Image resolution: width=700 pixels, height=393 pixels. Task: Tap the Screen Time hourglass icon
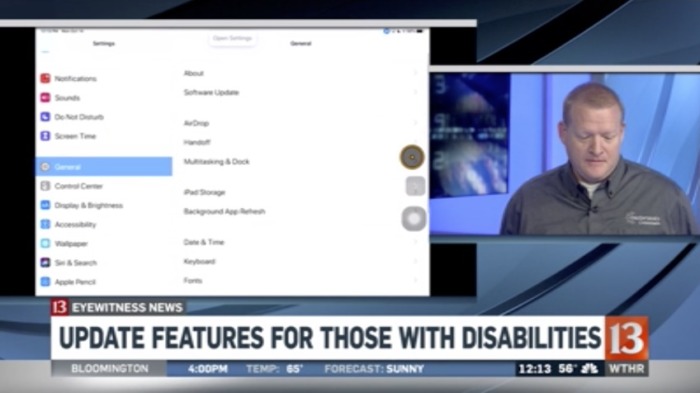point(45,136)
